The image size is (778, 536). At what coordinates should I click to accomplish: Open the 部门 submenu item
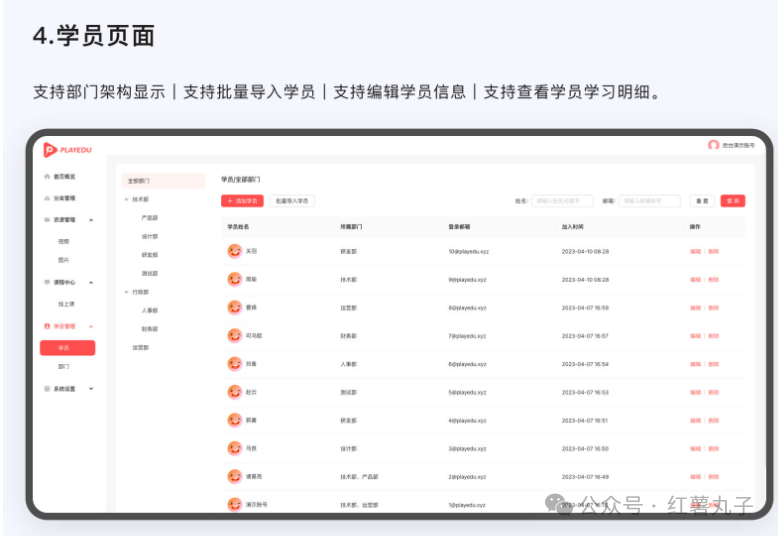tap(64, 366)
